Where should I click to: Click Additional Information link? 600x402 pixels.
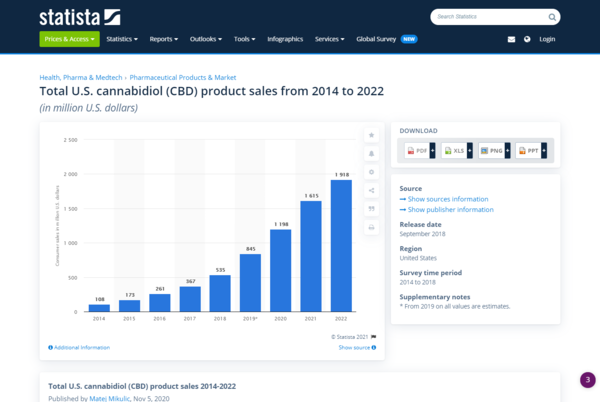(79, 347)
